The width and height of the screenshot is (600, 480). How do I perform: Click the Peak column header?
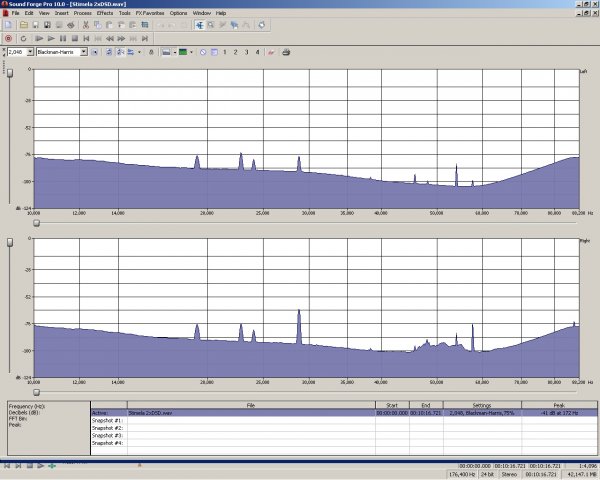pos(561,405)
